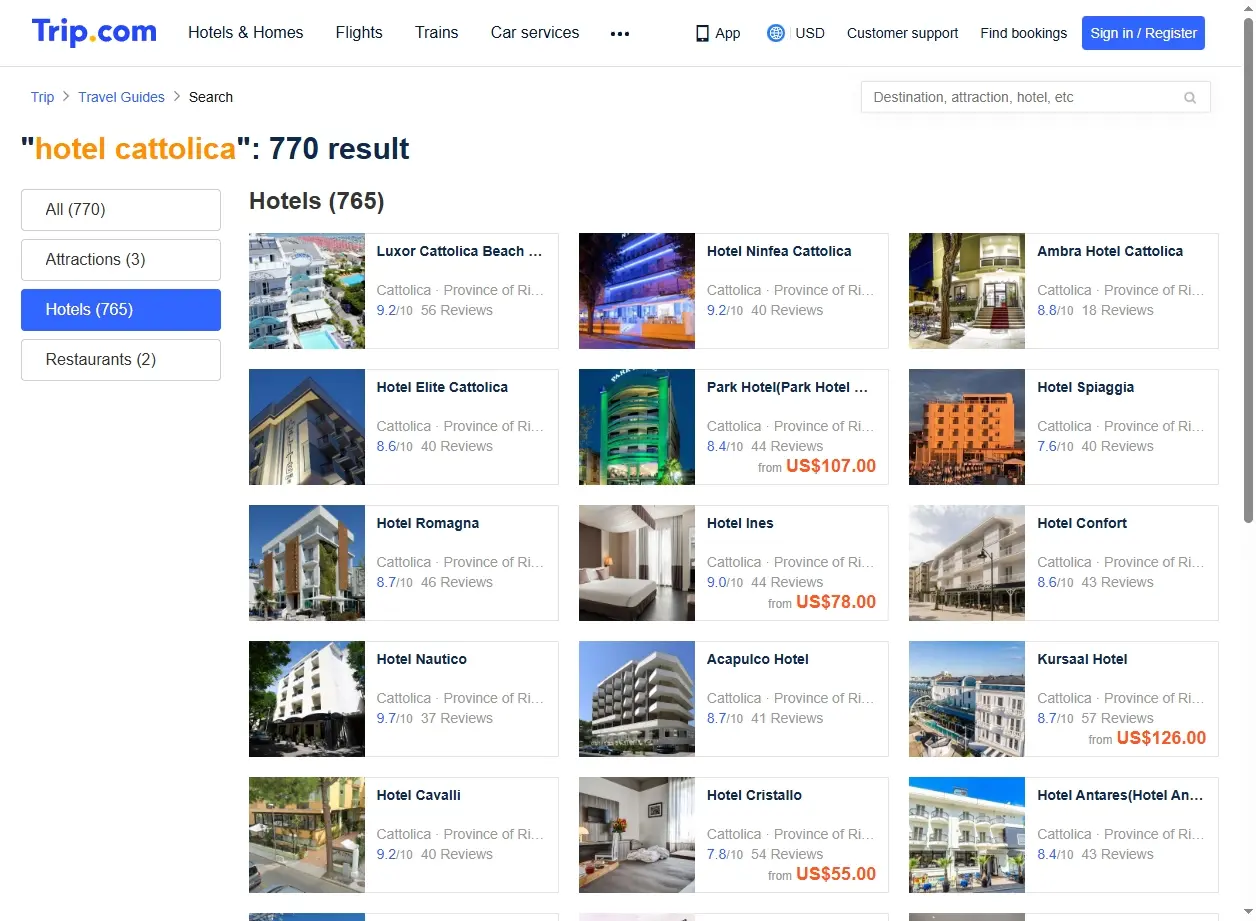Open Hotel Spiaggia photo thumbnail

[967, 427]
